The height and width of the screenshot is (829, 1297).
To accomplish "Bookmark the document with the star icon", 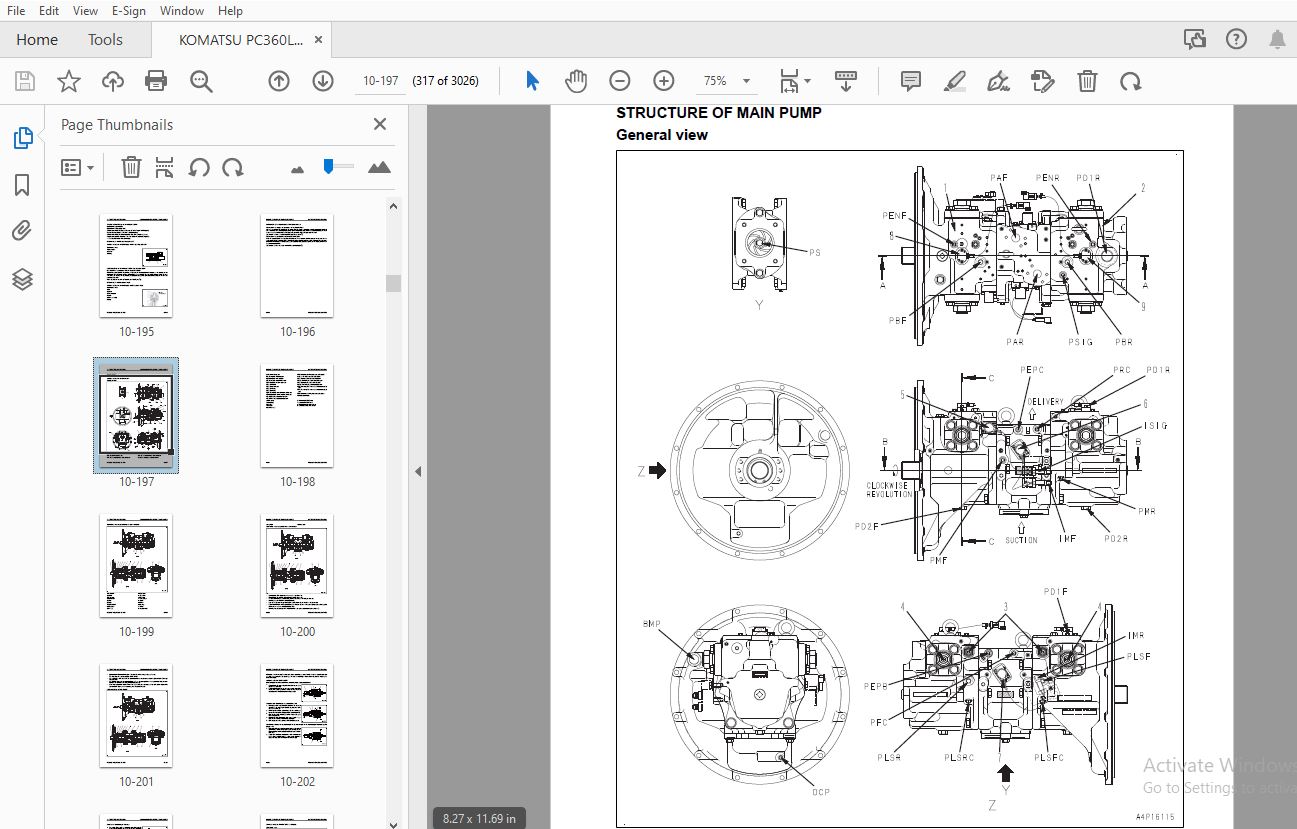I will click(x=69, y=81).
